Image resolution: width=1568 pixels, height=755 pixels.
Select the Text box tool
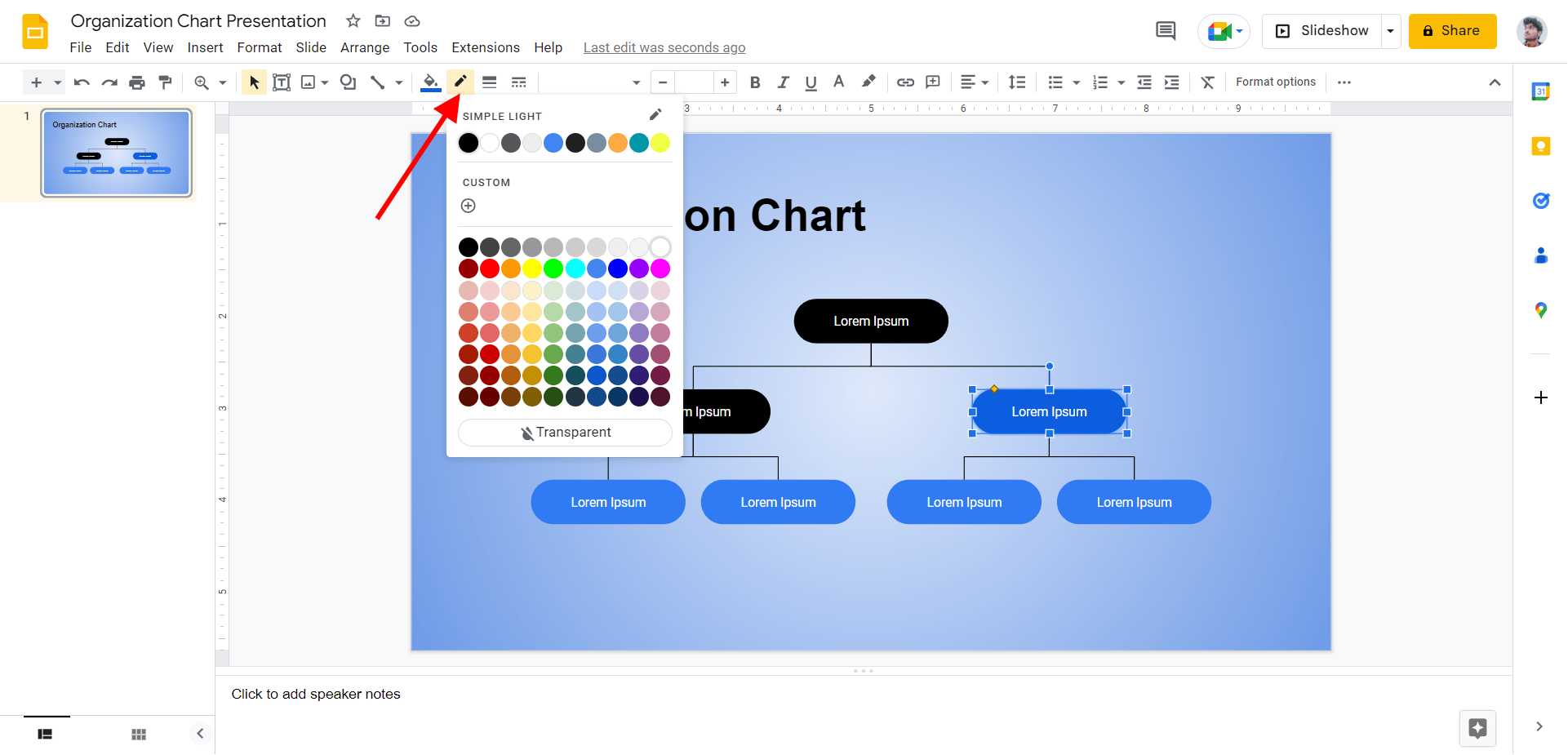[282, 82]
